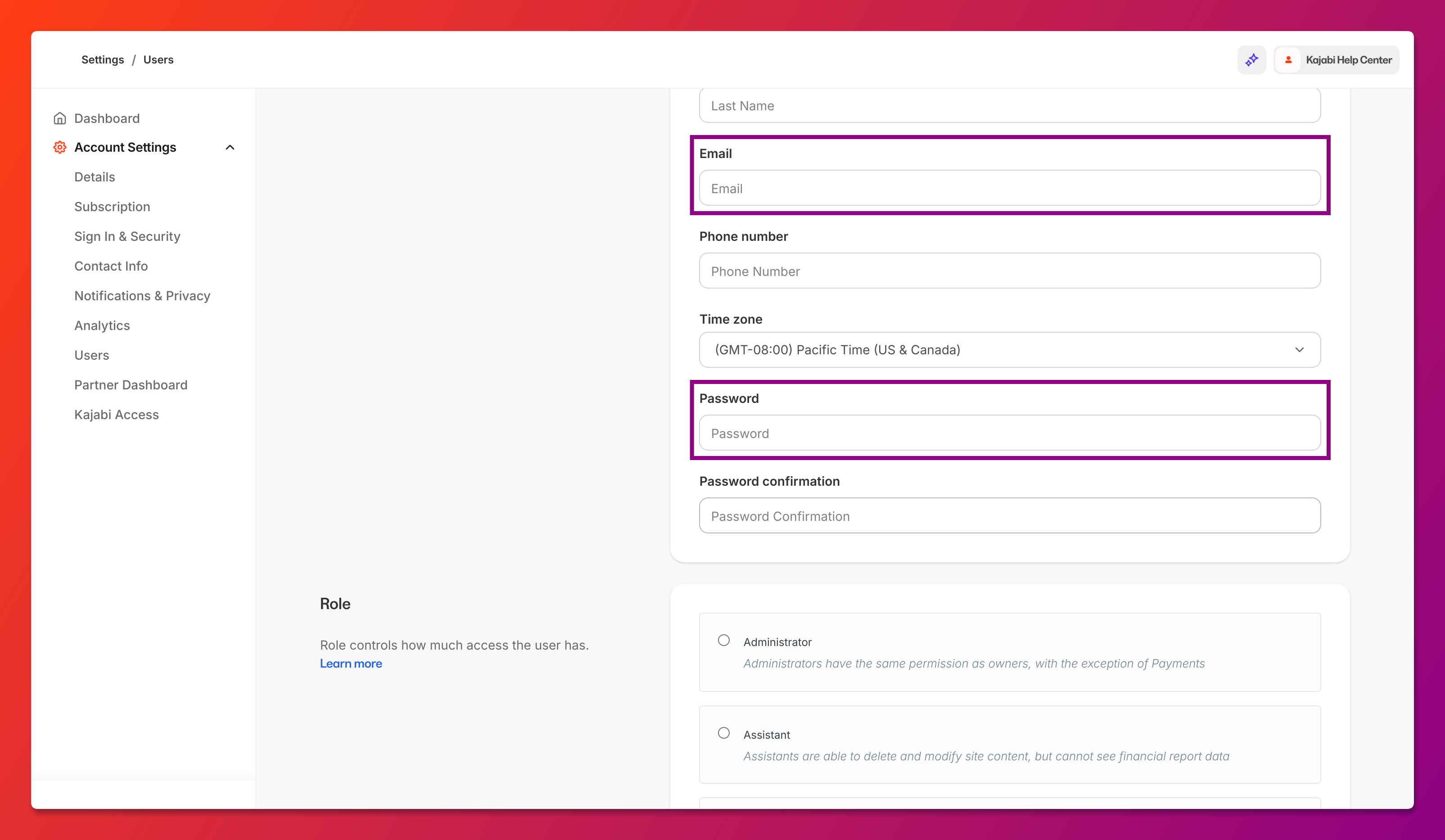Open Notifications & Privacy settings
The height and width of the screenshot is (840, 1445).
(x=142, y=296)
